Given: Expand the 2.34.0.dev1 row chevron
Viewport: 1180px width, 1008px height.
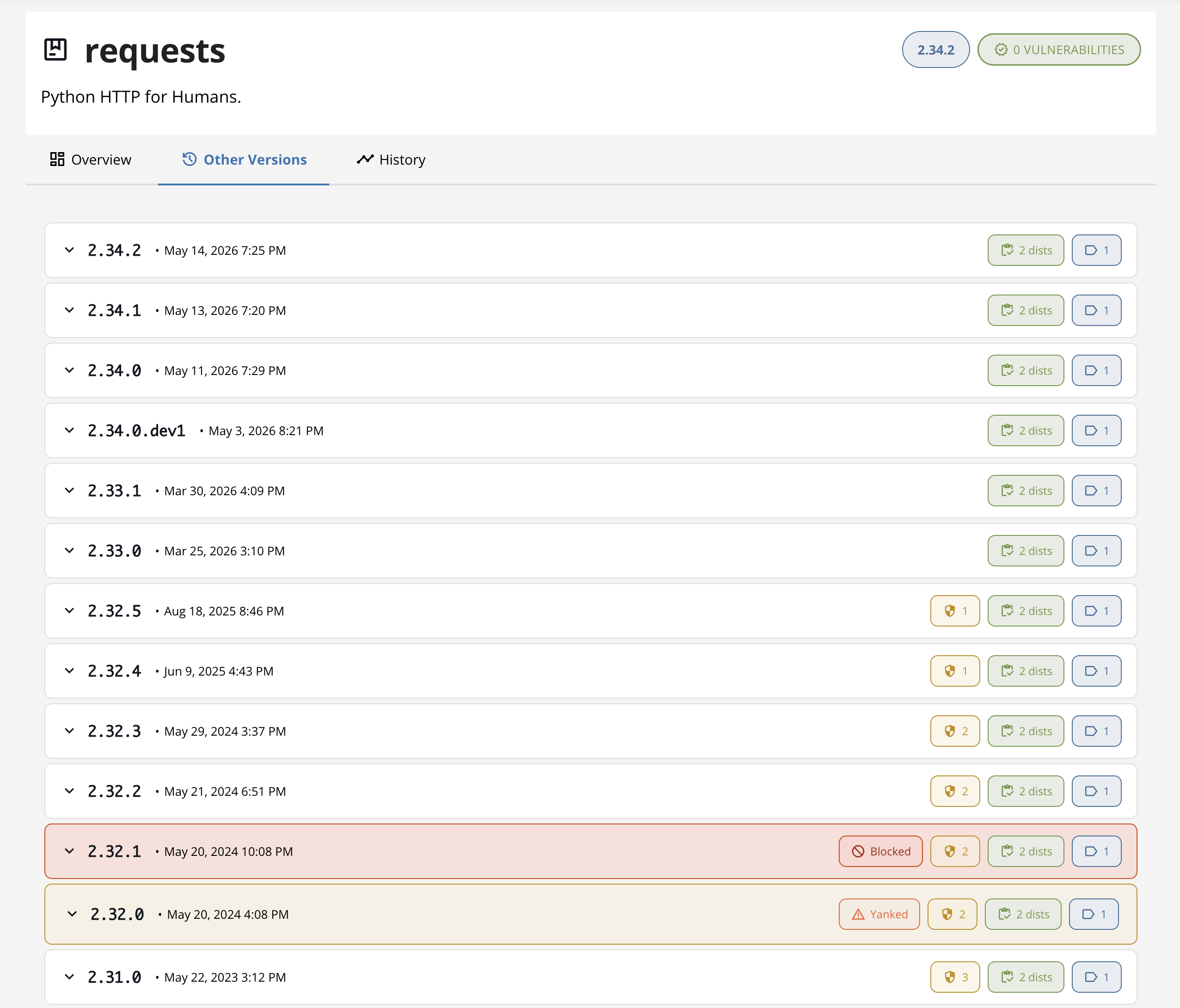Looking at the screenshot, I should click(x=69, y=430).
